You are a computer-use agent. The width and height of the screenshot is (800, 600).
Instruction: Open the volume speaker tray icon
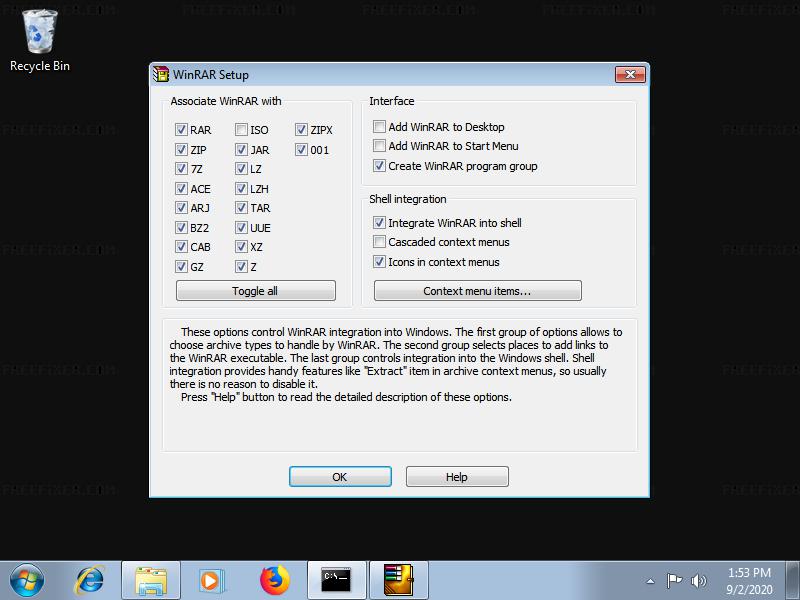click(698, 581)
